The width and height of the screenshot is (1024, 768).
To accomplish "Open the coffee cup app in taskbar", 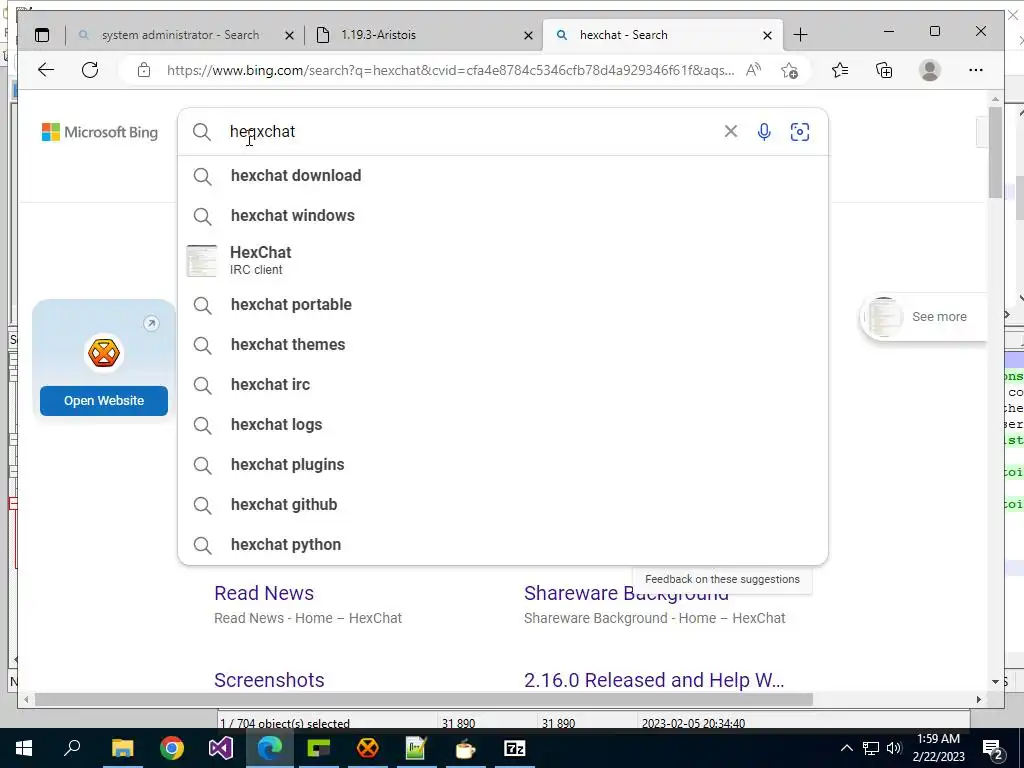I will [x=465, y=748].
